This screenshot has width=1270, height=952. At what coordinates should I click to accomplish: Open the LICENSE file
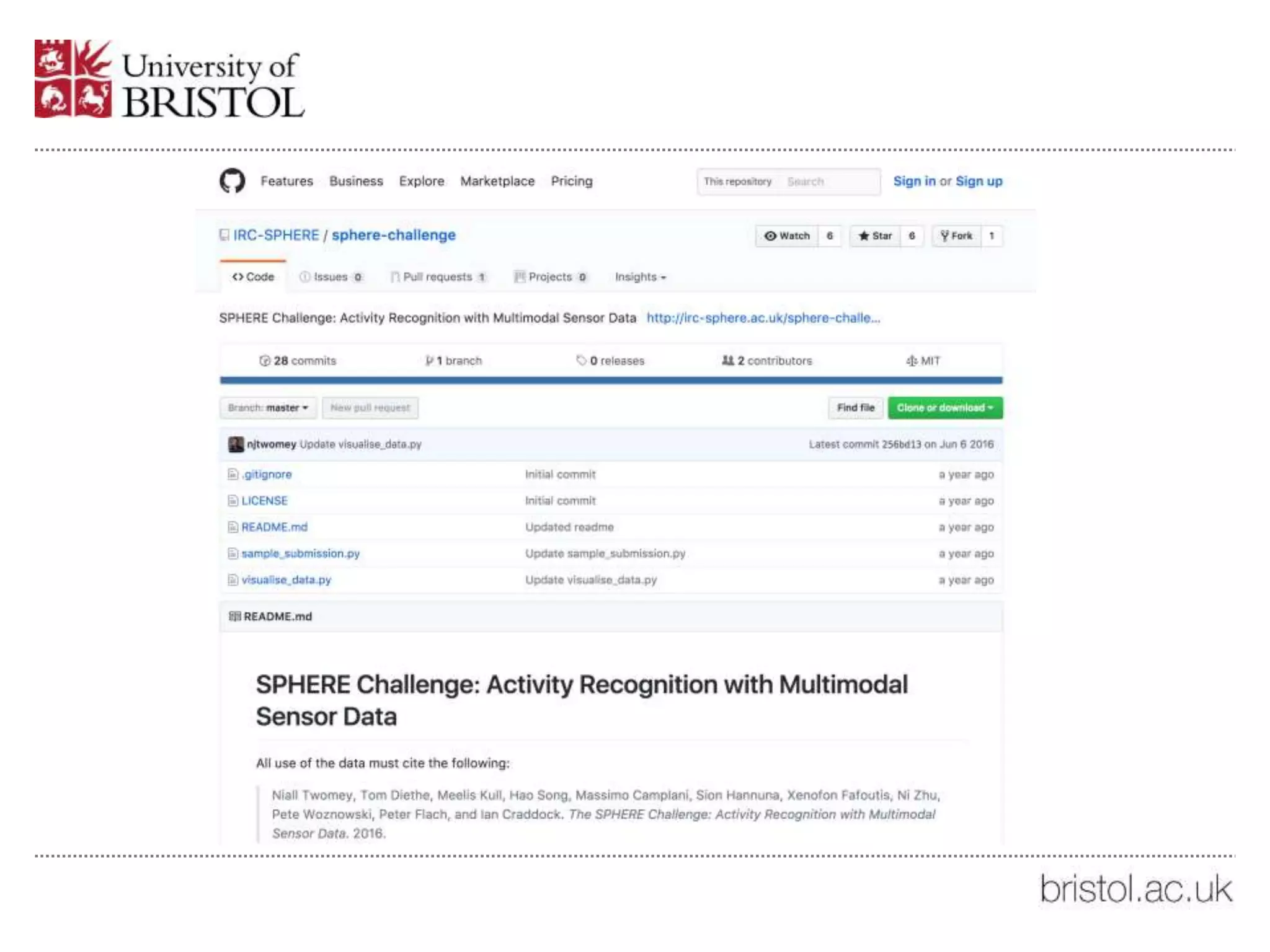[265, 501]
